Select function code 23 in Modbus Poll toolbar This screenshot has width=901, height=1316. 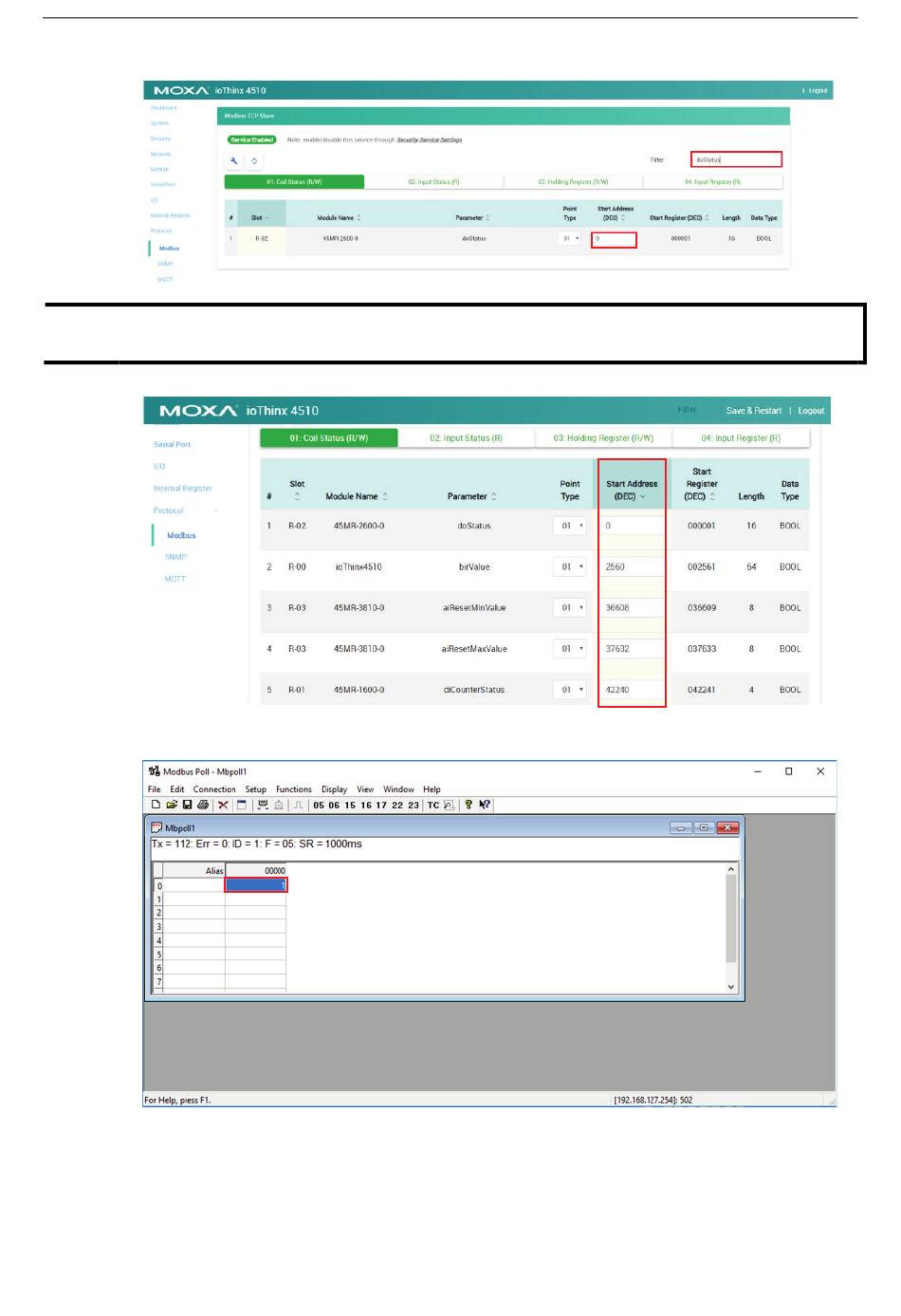pyautogui.click(x=414, y=806)
